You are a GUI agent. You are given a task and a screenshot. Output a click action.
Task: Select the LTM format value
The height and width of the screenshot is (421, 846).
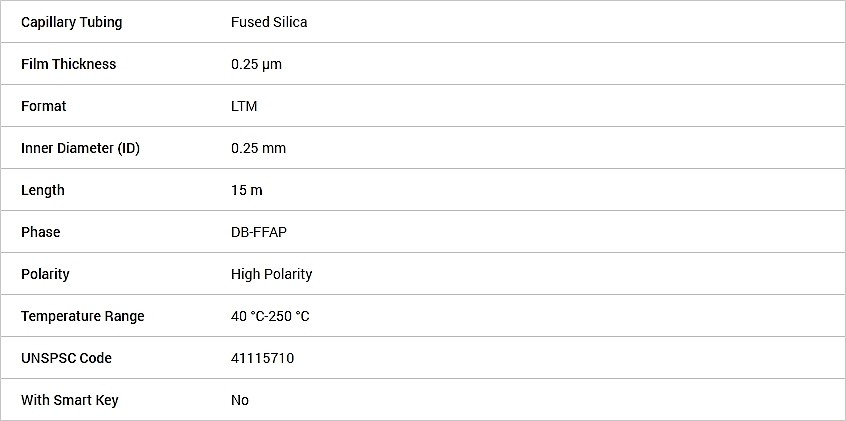tap(244, 106)
